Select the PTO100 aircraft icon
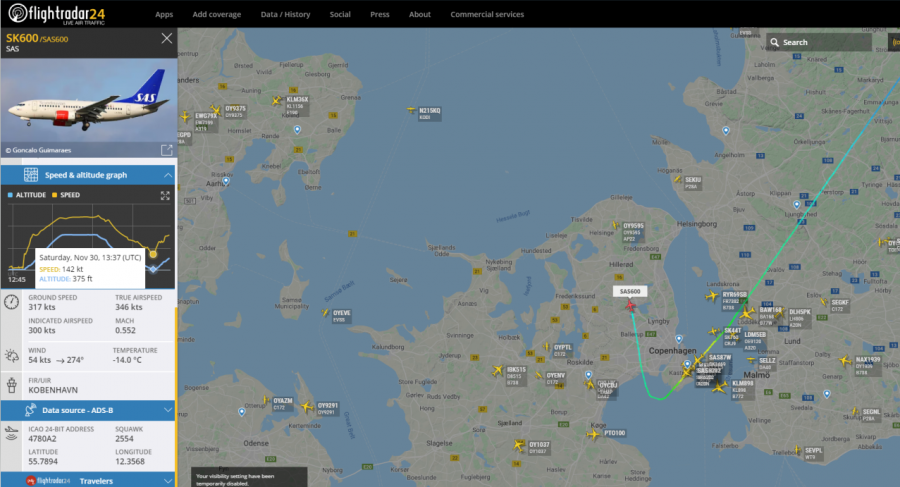This screenshot has width=900, height=487. (x=593, y=434)
